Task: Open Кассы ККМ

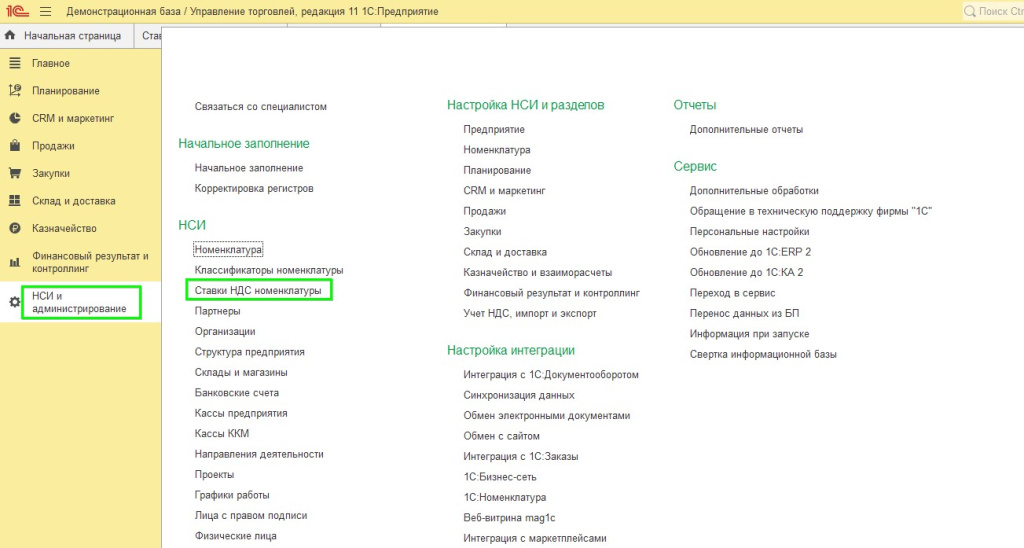Action: (x=222, y=433)
